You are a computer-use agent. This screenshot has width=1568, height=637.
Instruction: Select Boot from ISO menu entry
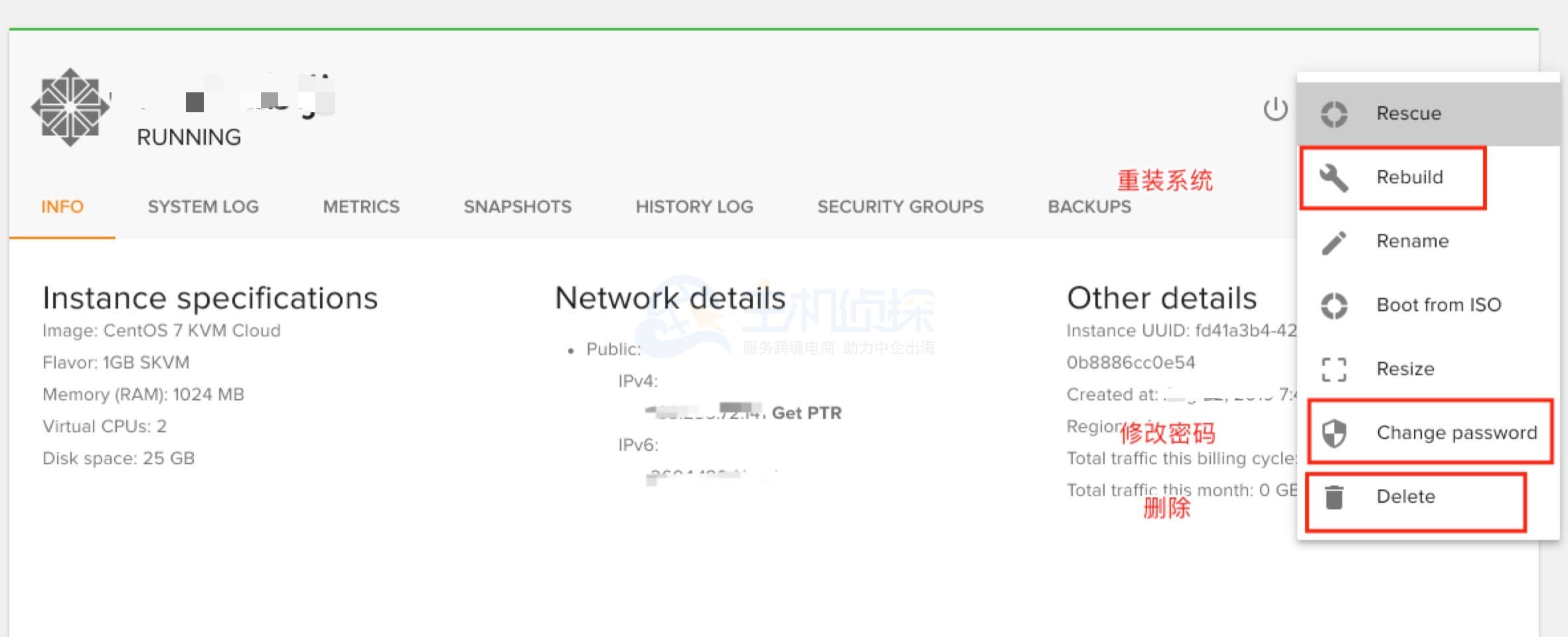pyautogui.click(x=1439, y=305)
